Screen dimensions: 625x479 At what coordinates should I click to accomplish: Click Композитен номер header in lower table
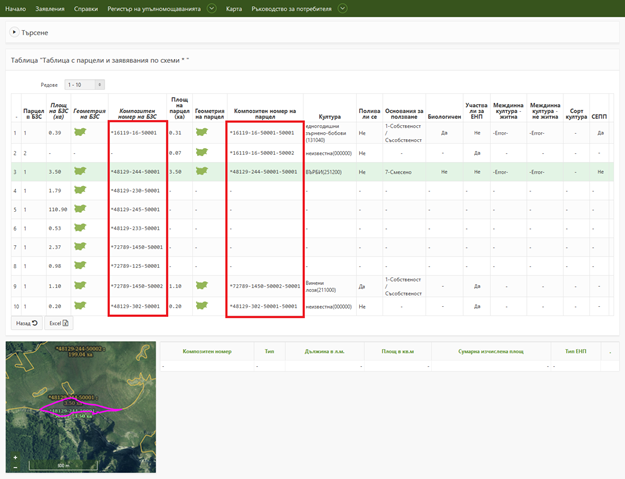207,351
